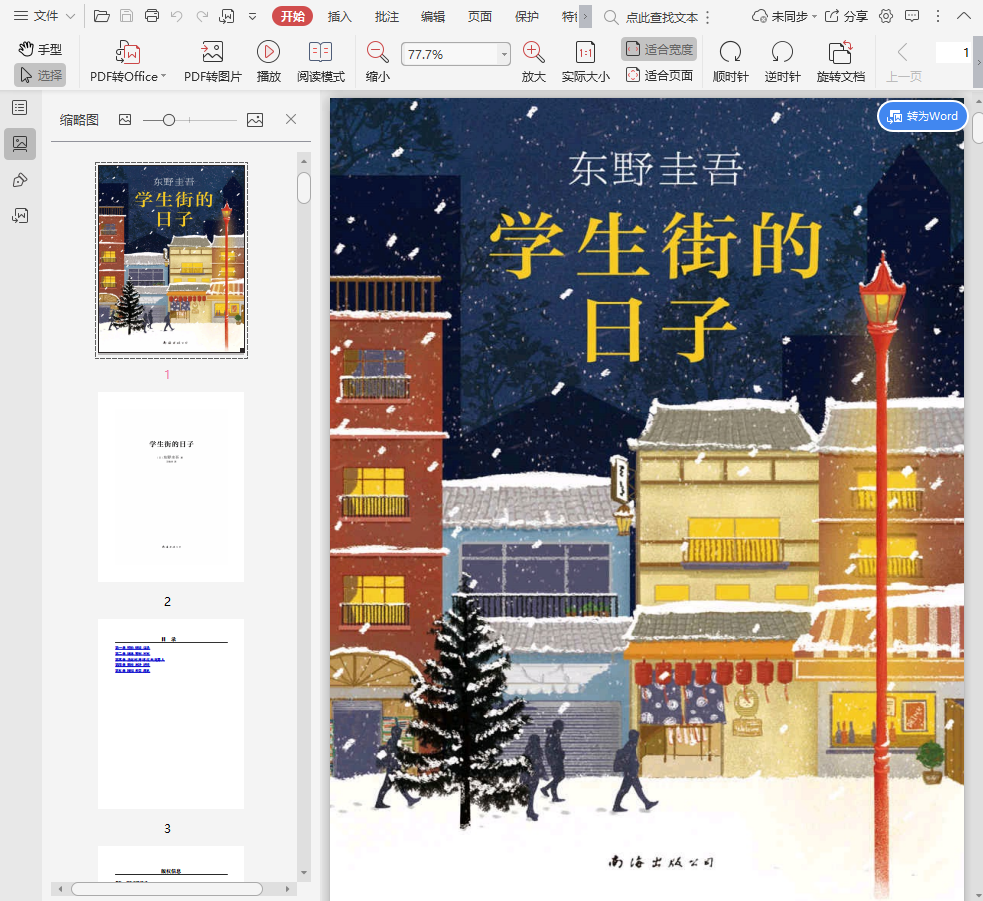Expand the quick access toolbar dropdown arrow
Screen dimensions: 983x901
(x=253, y=17)
